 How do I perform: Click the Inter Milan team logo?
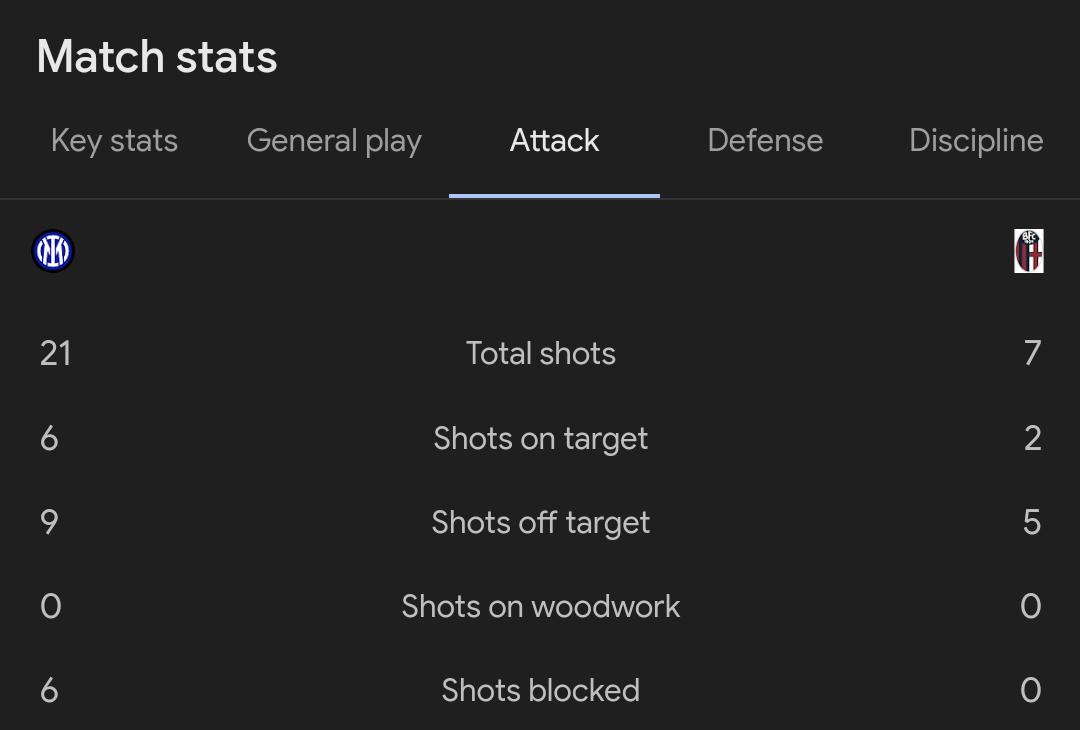point(53,251)
